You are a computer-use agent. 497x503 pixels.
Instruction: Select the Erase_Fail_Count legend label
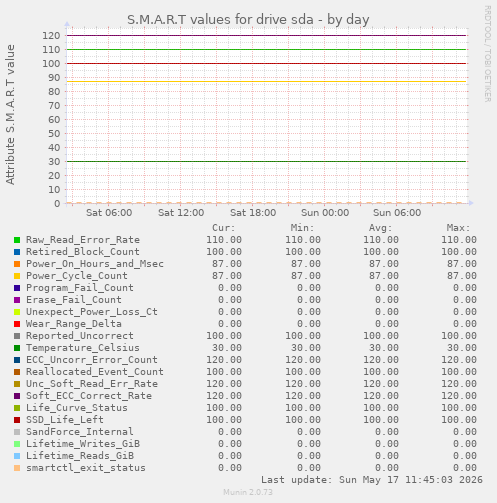point(74,300)
